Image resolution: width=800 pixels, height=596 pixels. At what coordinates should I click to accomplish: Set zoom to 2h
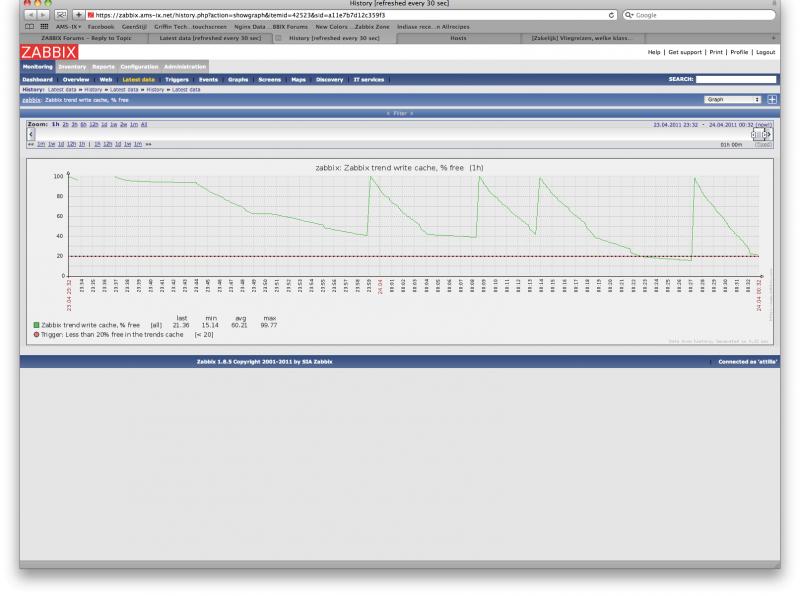click(x=66, y=124)
